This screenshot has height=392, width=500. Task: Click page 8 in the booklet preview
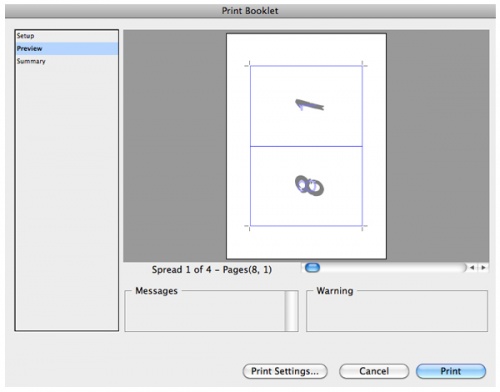pyautogui.click(x=306, y=186)
